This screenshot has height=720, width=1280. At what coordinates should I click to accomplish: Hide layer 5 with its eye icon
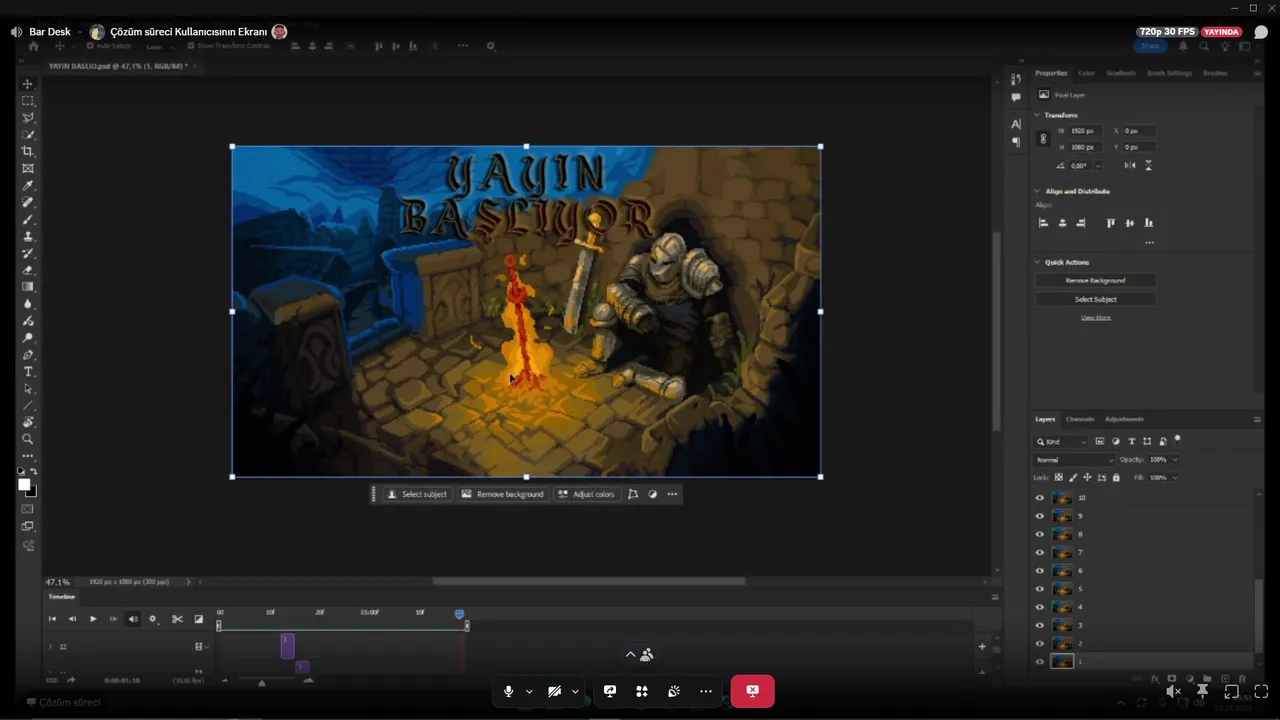pyautogui.click(x=1040, y=589)
